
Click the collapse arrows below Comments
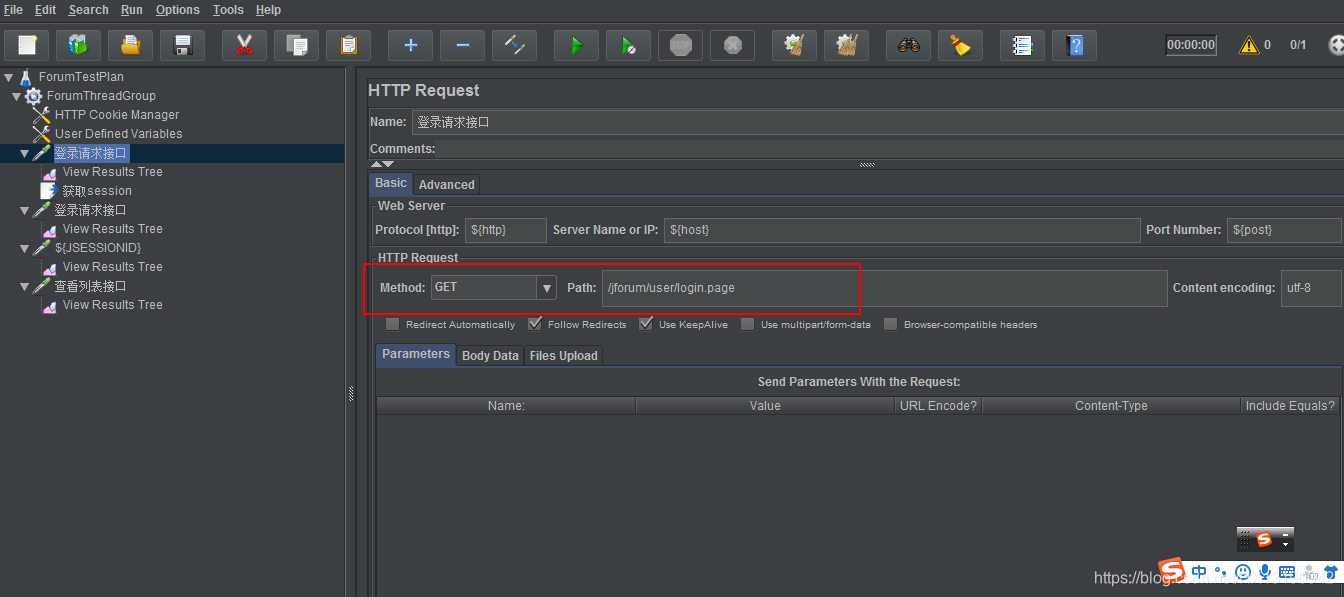point(382,164)
